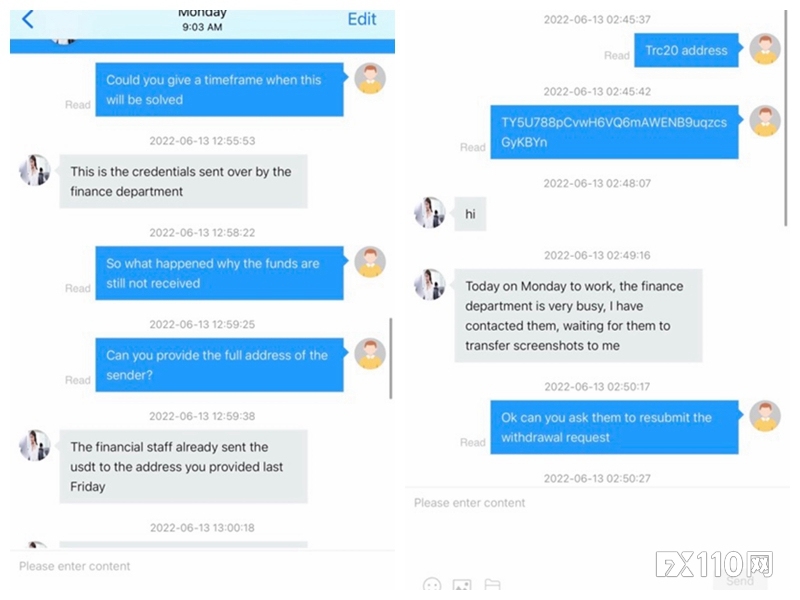This screenshot has height=600, width=800.
Task: Click the left chat's vertical scrollbar
Action: [391, 358]
